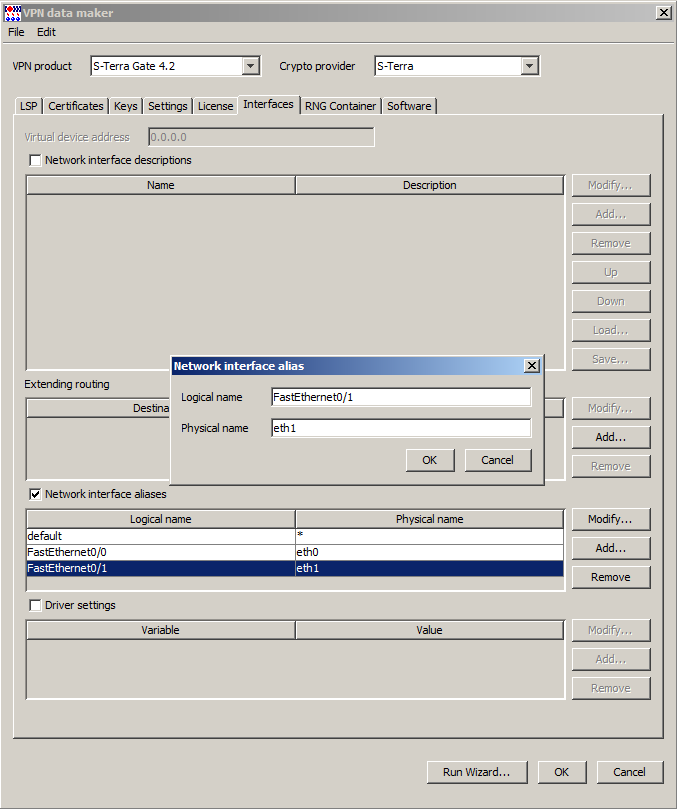
Task: Select the LSP tab
Action: click(29, 106)
